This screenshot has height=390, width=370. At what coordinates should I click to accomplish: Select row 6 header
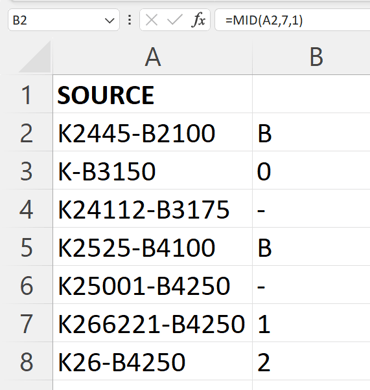26,285
